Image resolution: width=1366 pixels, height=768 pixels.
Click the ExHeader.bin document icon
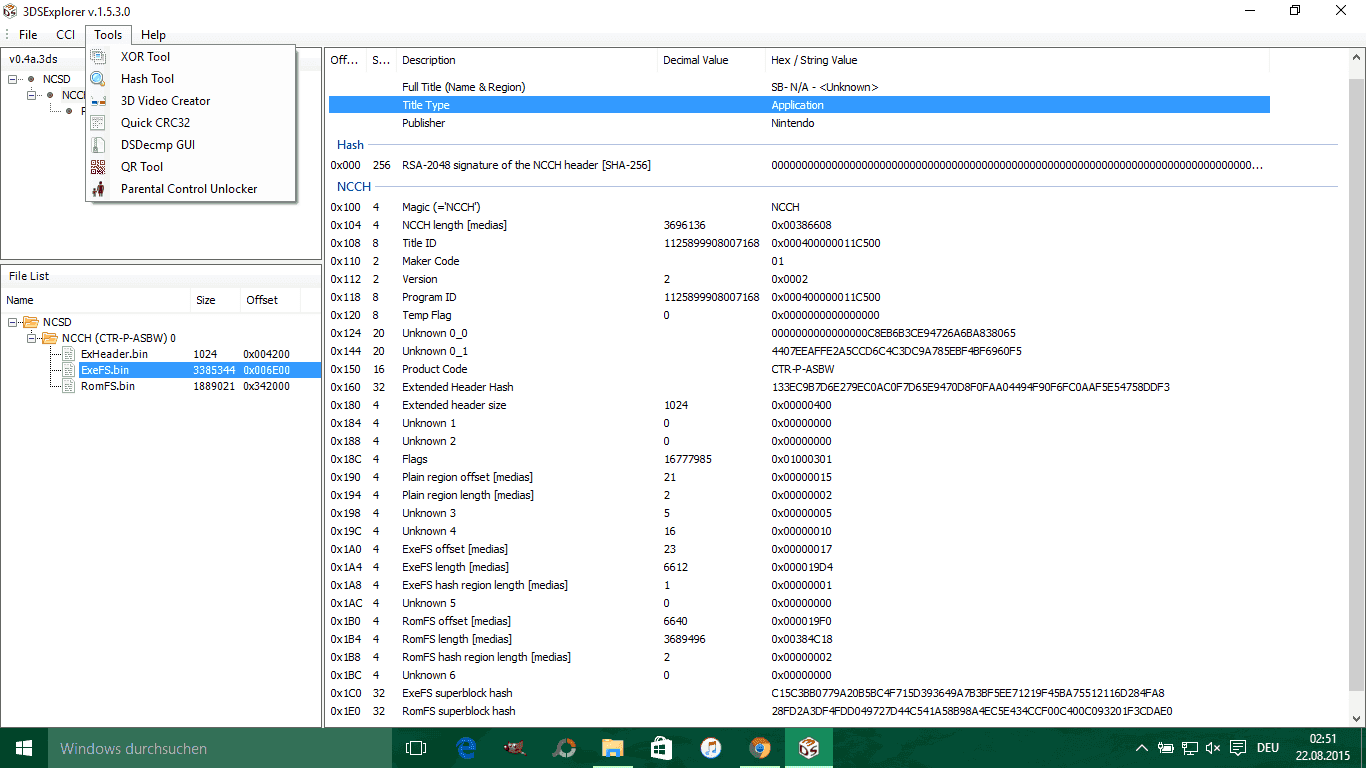(x=69, y=354)
